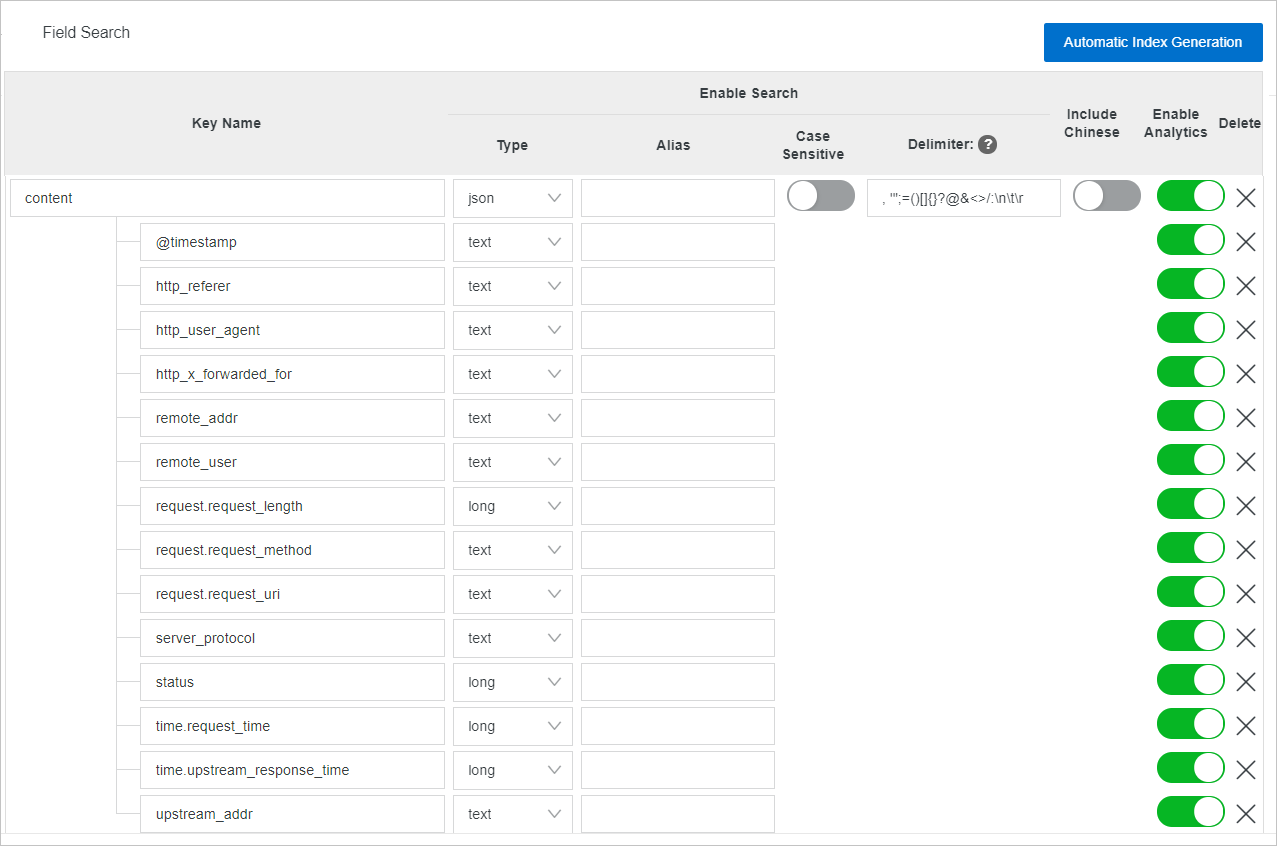
Task: Open type dropdown for server_protocol
Action: 513,638
